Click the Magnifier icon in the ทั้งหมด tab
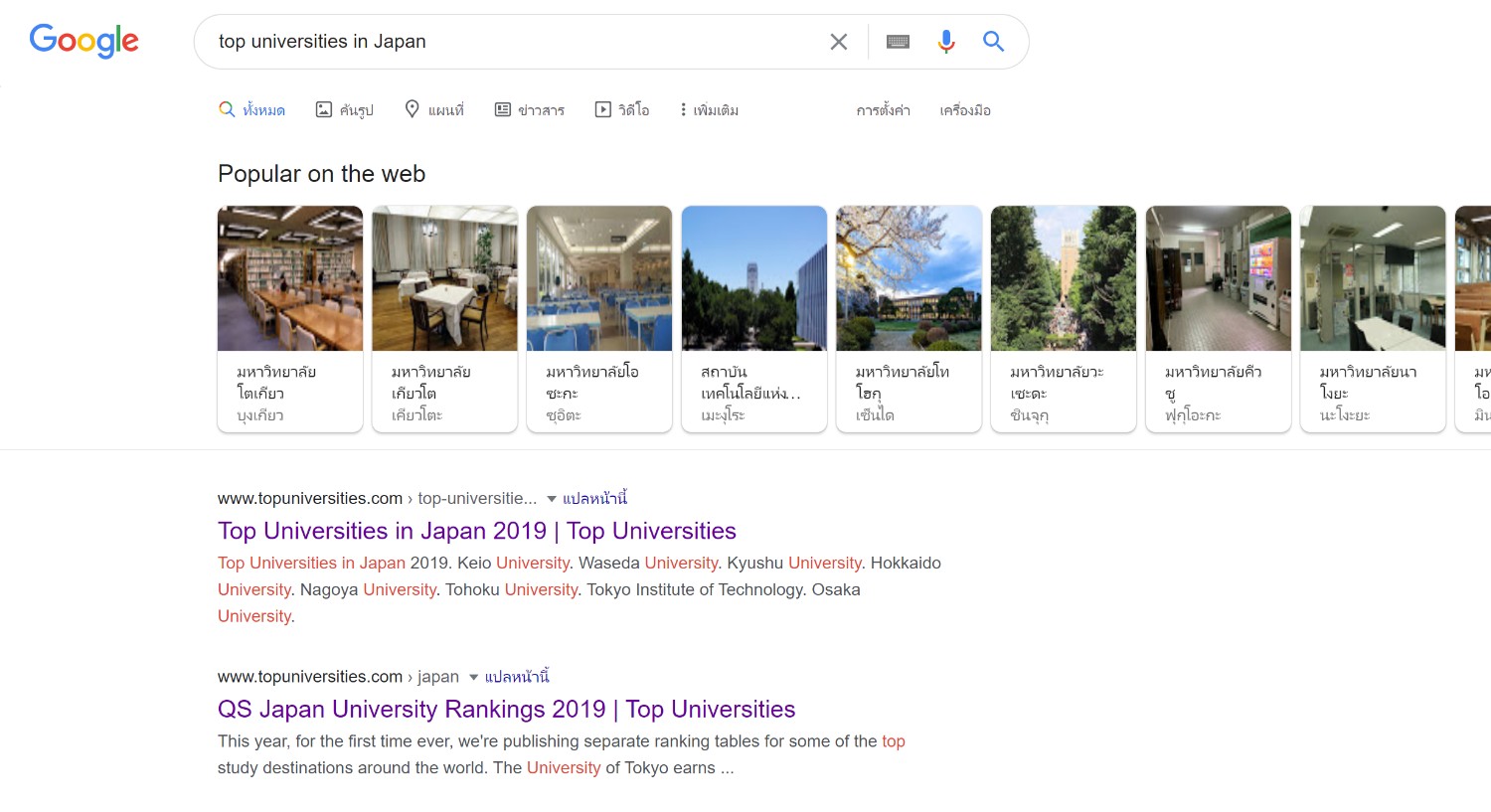 [227, 109]
